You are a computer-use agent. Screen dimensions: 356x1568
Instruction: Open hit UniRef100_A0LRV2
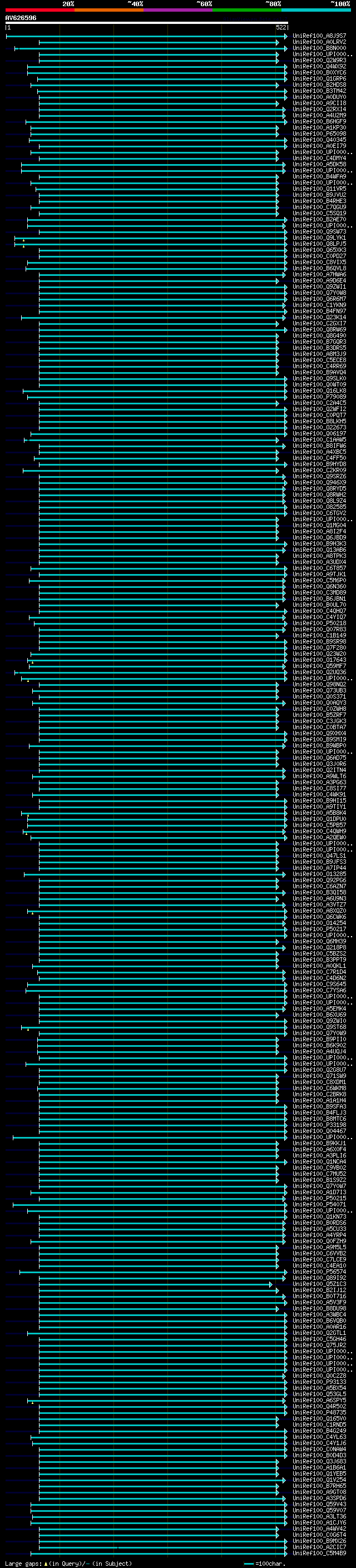coord(319,42)
